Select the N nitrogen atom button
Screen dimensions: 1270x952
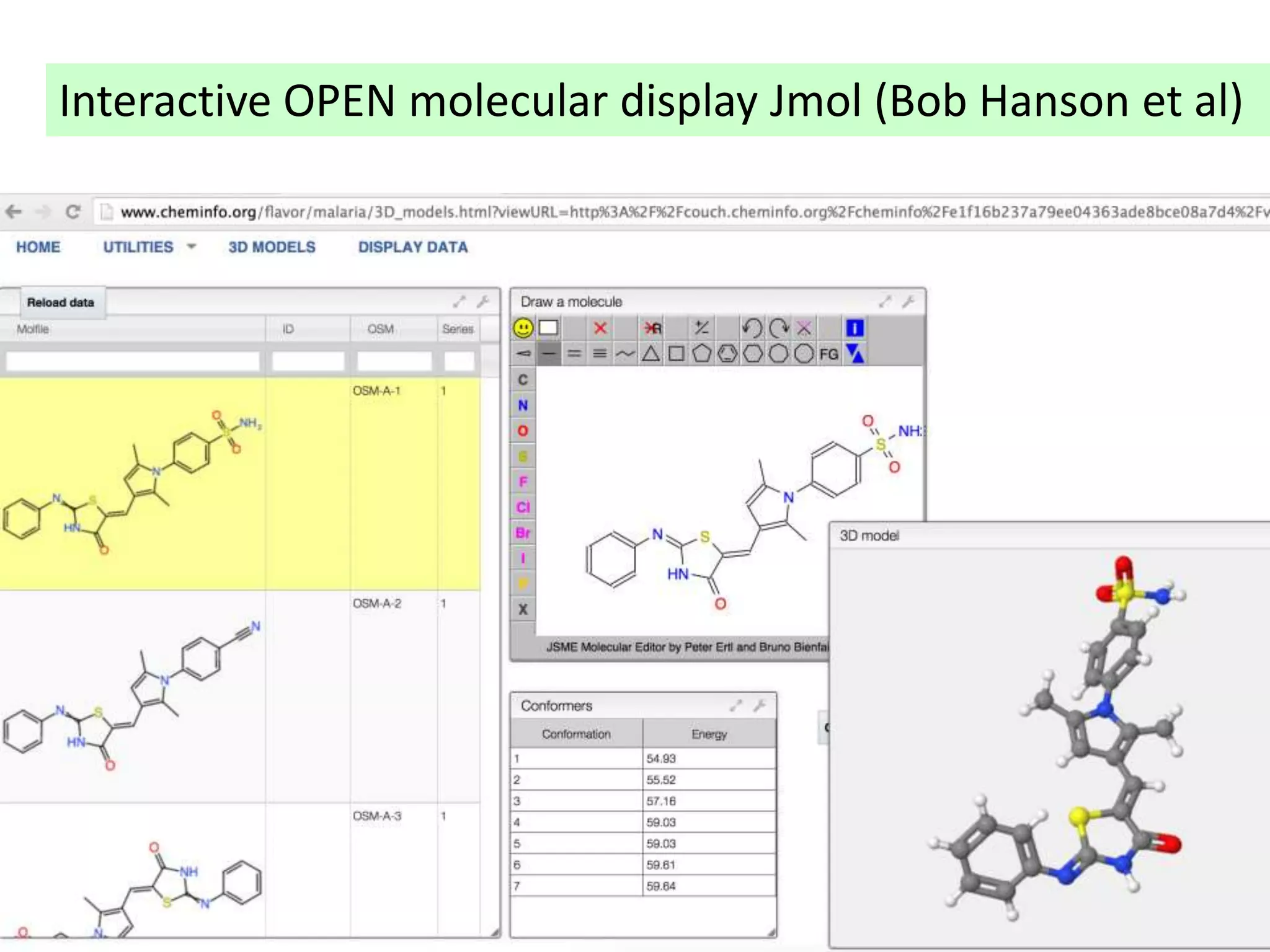pyautogui.click(x=523, y=405)
